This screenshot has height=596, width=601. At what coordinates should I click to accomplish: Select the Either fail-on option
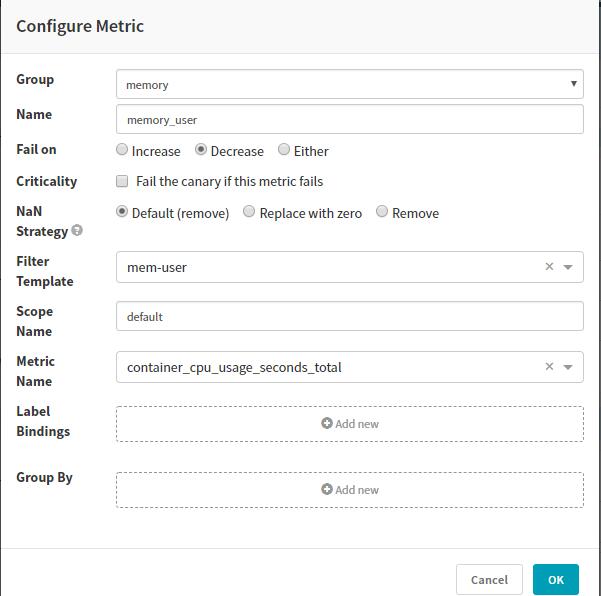tap(284, 150)
